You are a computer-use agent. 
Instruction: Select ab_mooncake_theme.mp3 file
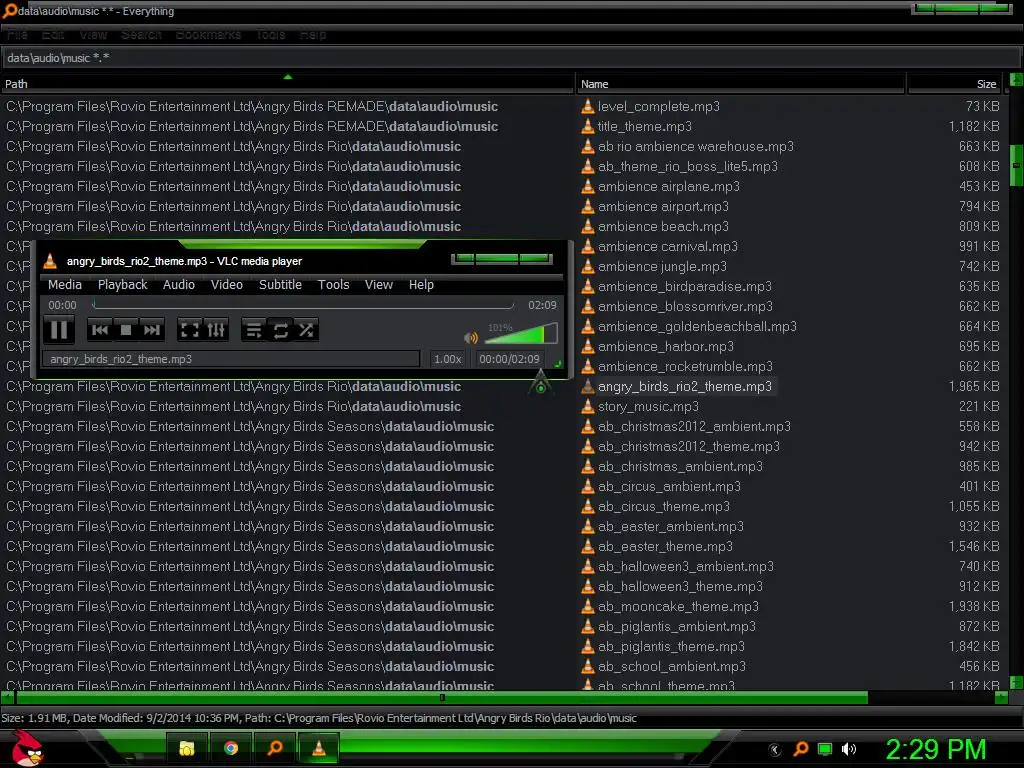(678, 607)
